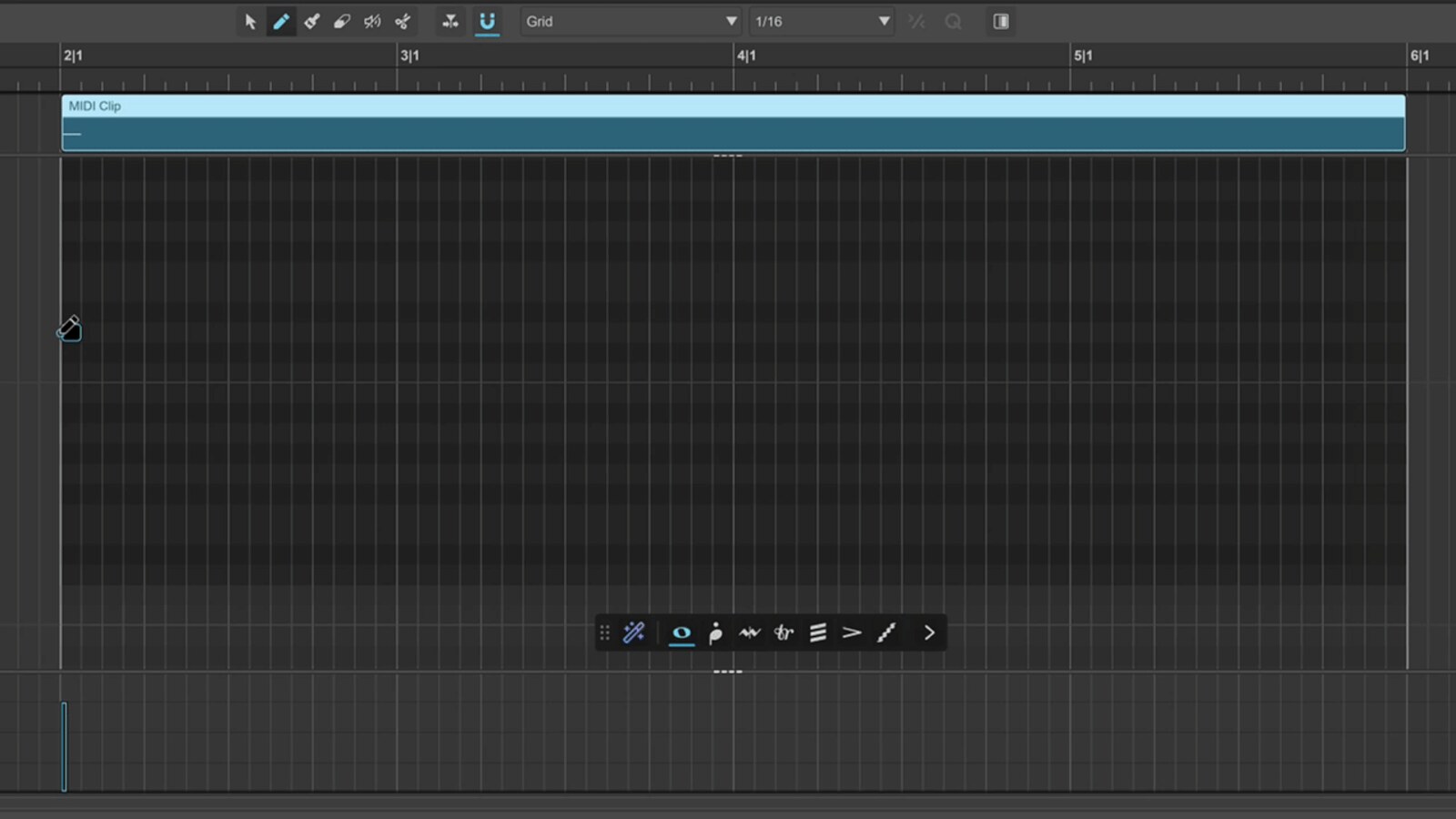The image size is (1456, 819).
Task: Open the 1/16 grid resolution dropdown
Action: pyautogui.click(x=822, y=21)
